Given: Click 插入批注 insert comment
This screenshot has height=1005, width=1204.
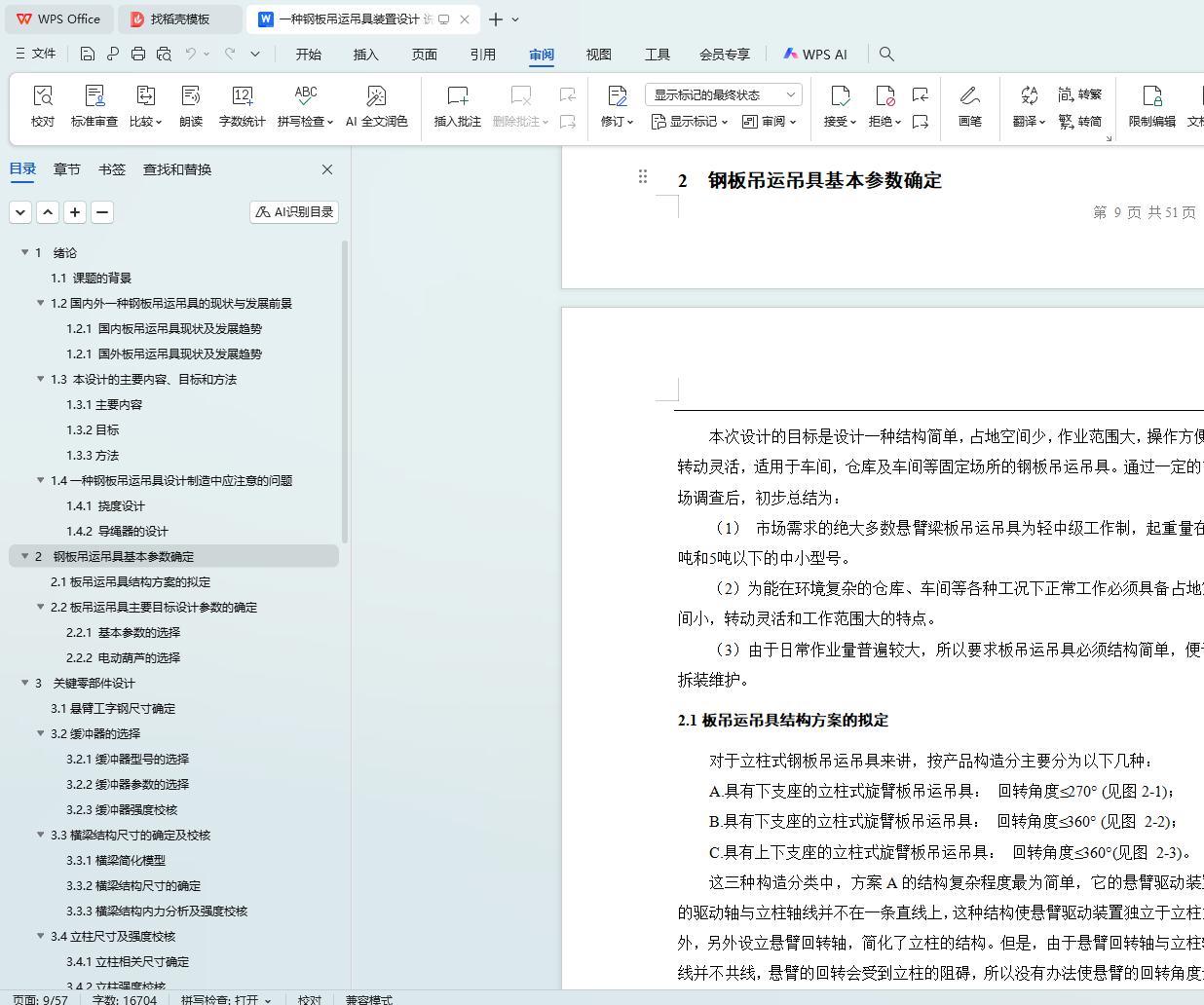Looking at the screenshot, I should pyautogui.click(x=458, y=105).
